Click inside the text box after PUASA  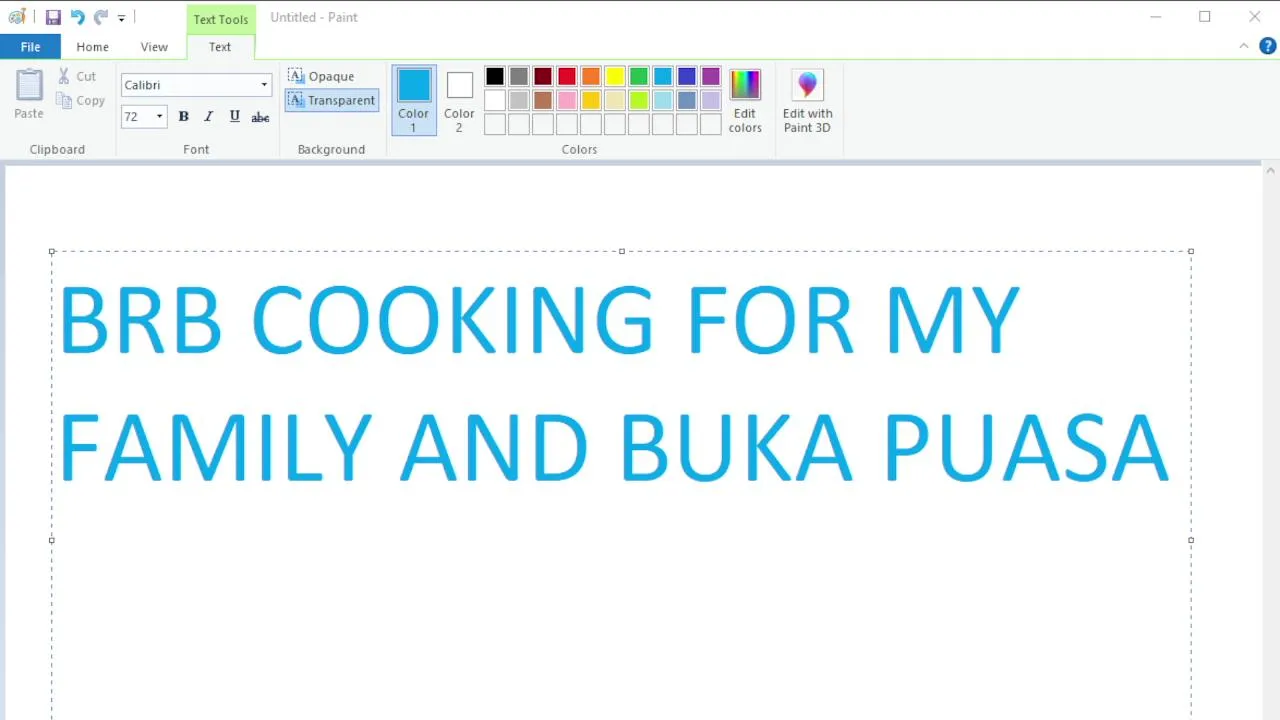pos(1180,448)
